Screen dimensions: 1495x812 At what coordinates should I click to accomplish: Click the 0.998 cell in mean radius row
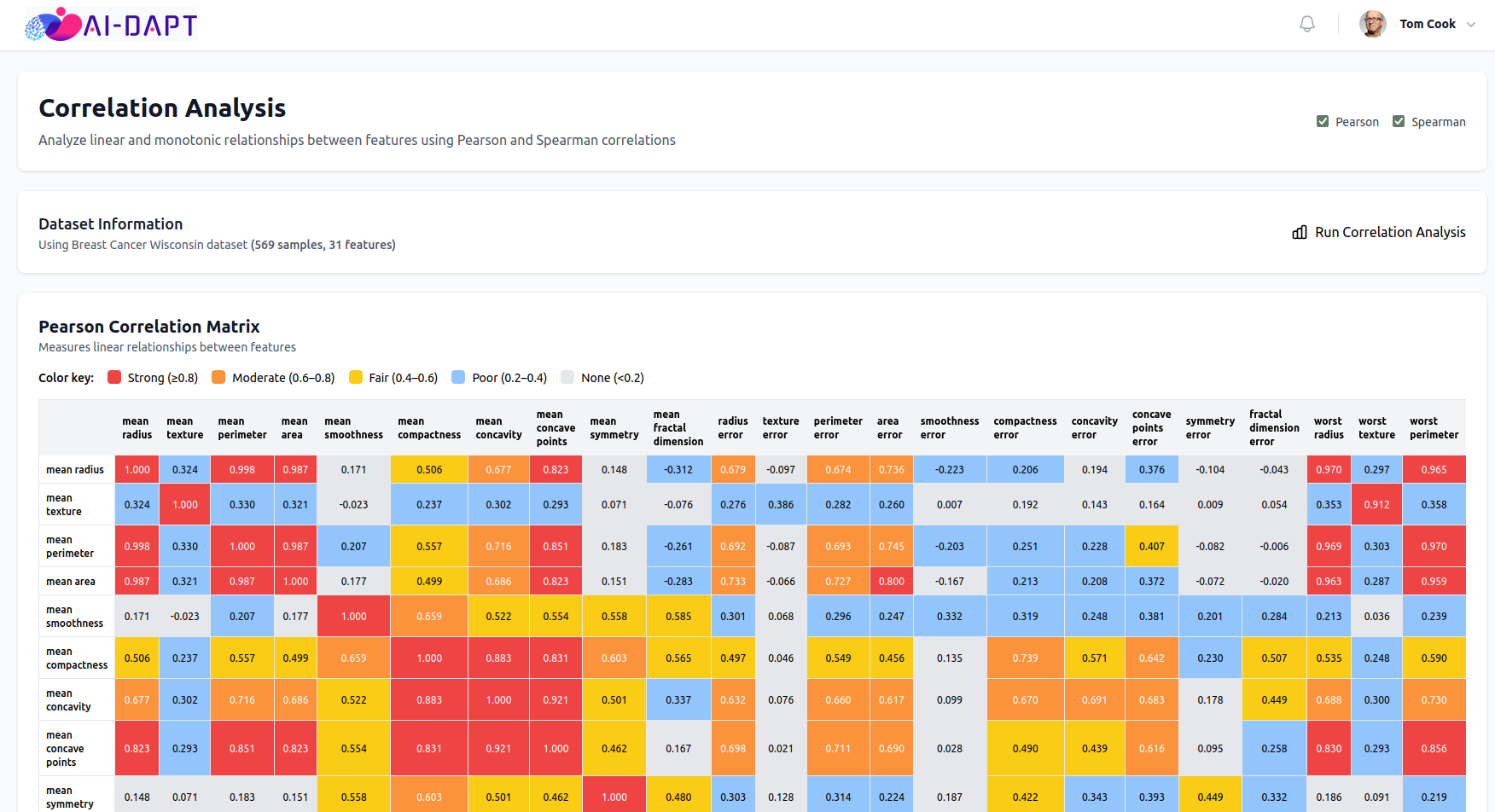point(242,469)
